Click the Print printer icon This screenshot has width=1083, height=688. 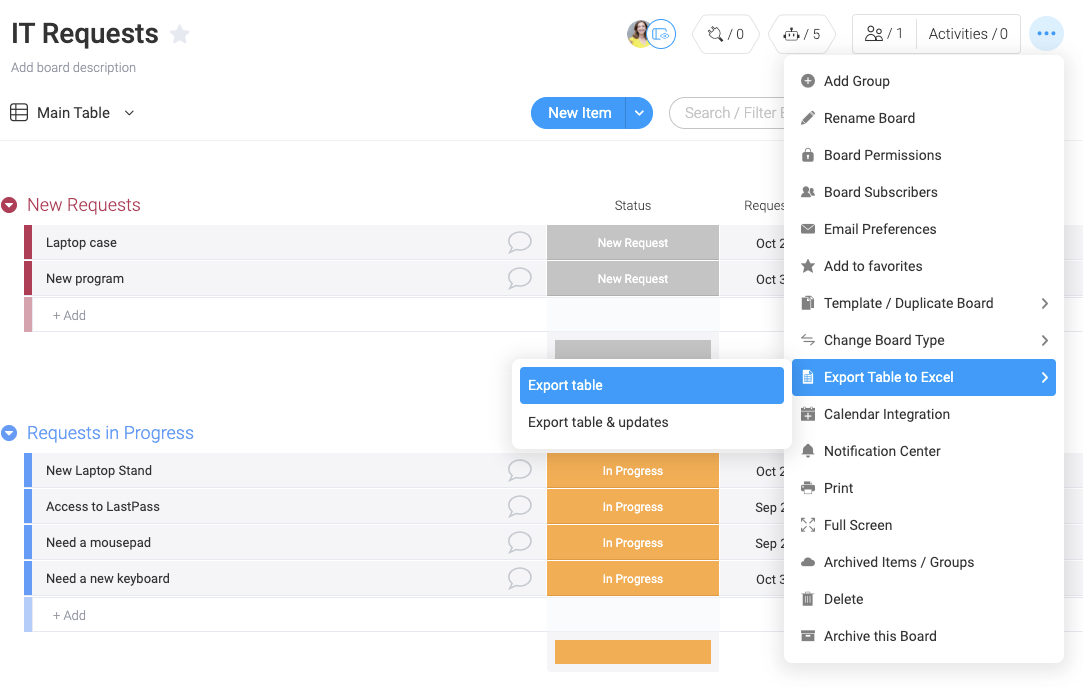tap(807, 488)
